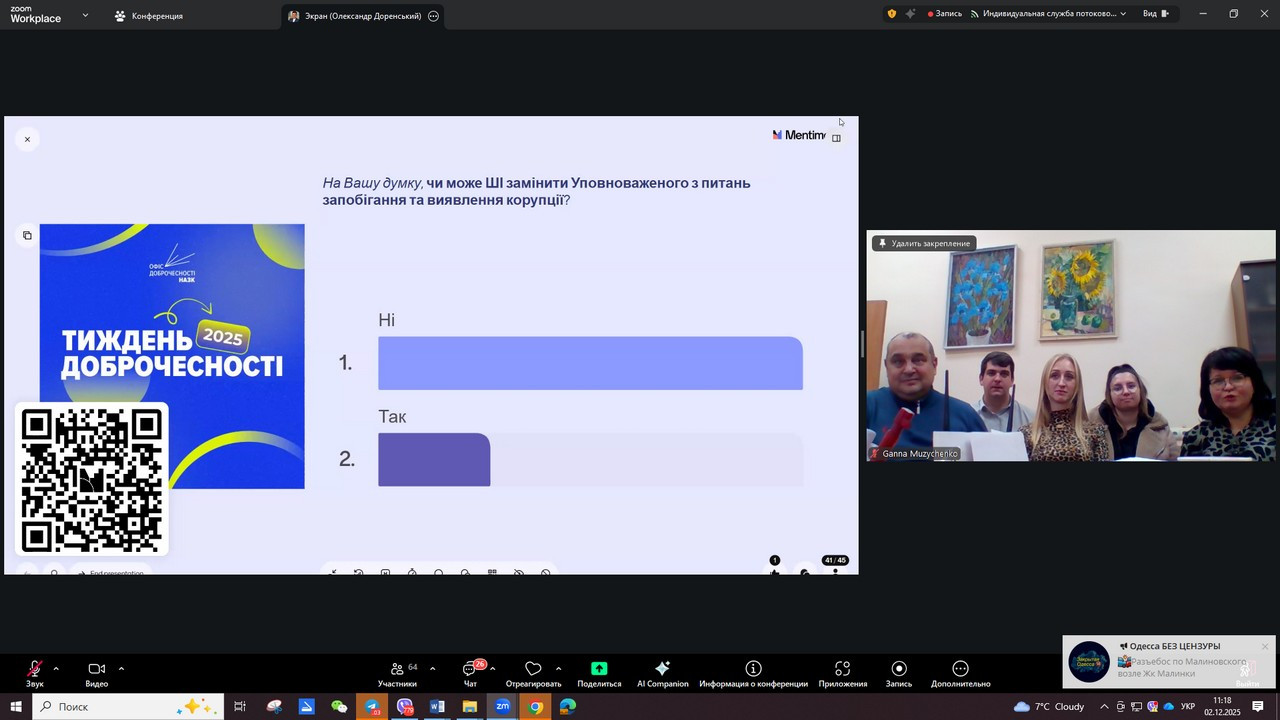The image size is (1280, 720).
Task: Open the Zoom Workplace dropdown arrow
Action: (85, 15)
